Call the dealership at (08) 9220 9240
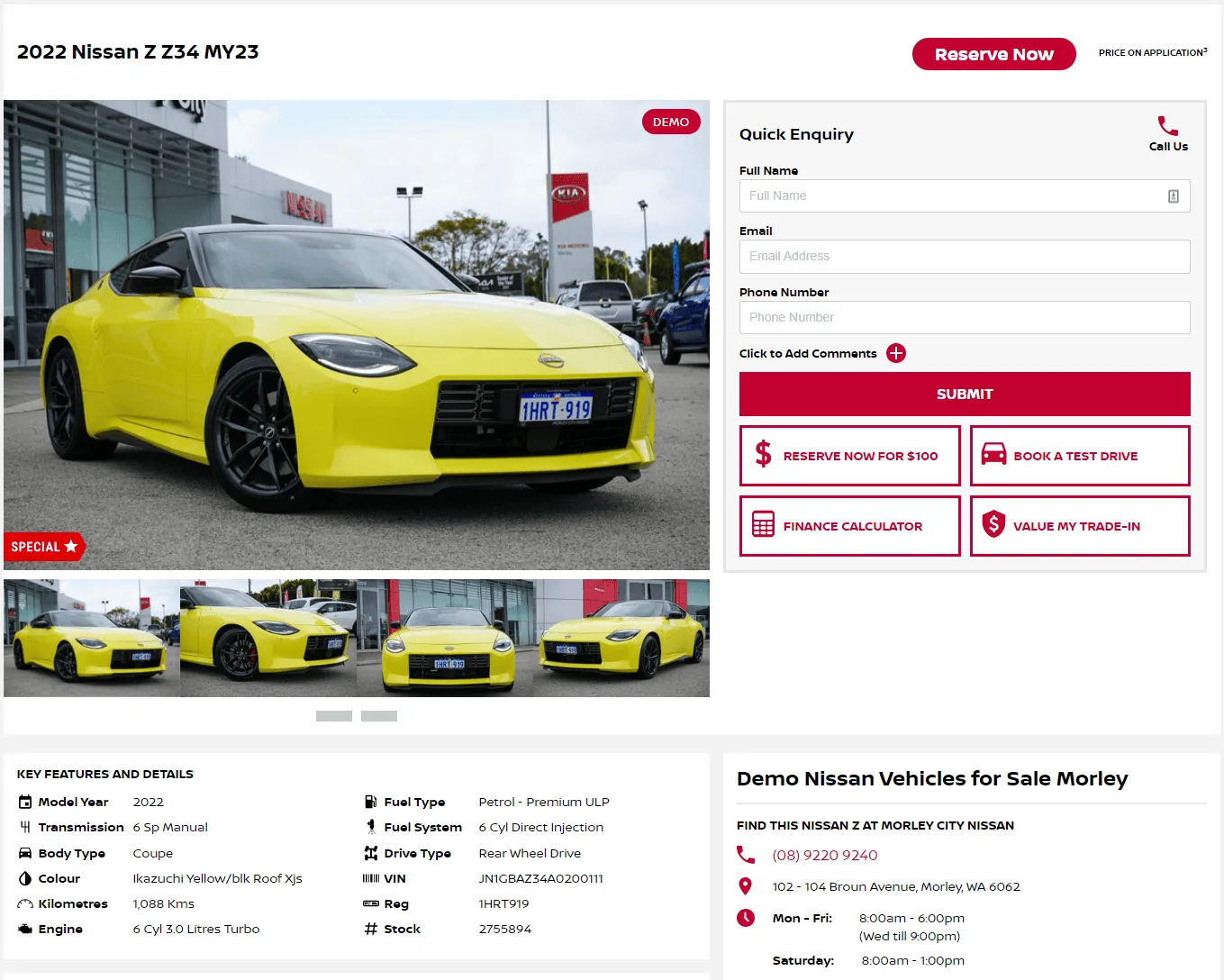Viewport: 1224px width, 980px height. 825,855
